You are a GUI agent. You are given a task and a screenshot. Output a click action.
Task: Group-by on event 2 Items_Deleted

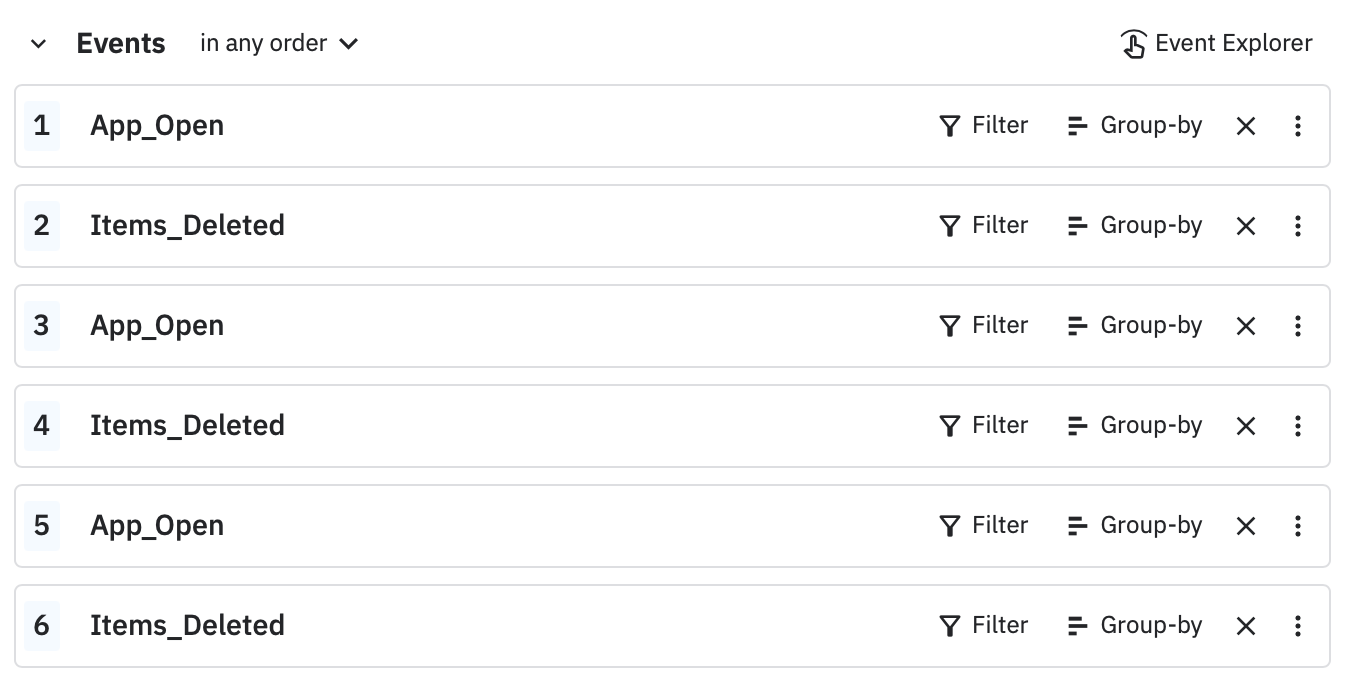coord(1135,226)
